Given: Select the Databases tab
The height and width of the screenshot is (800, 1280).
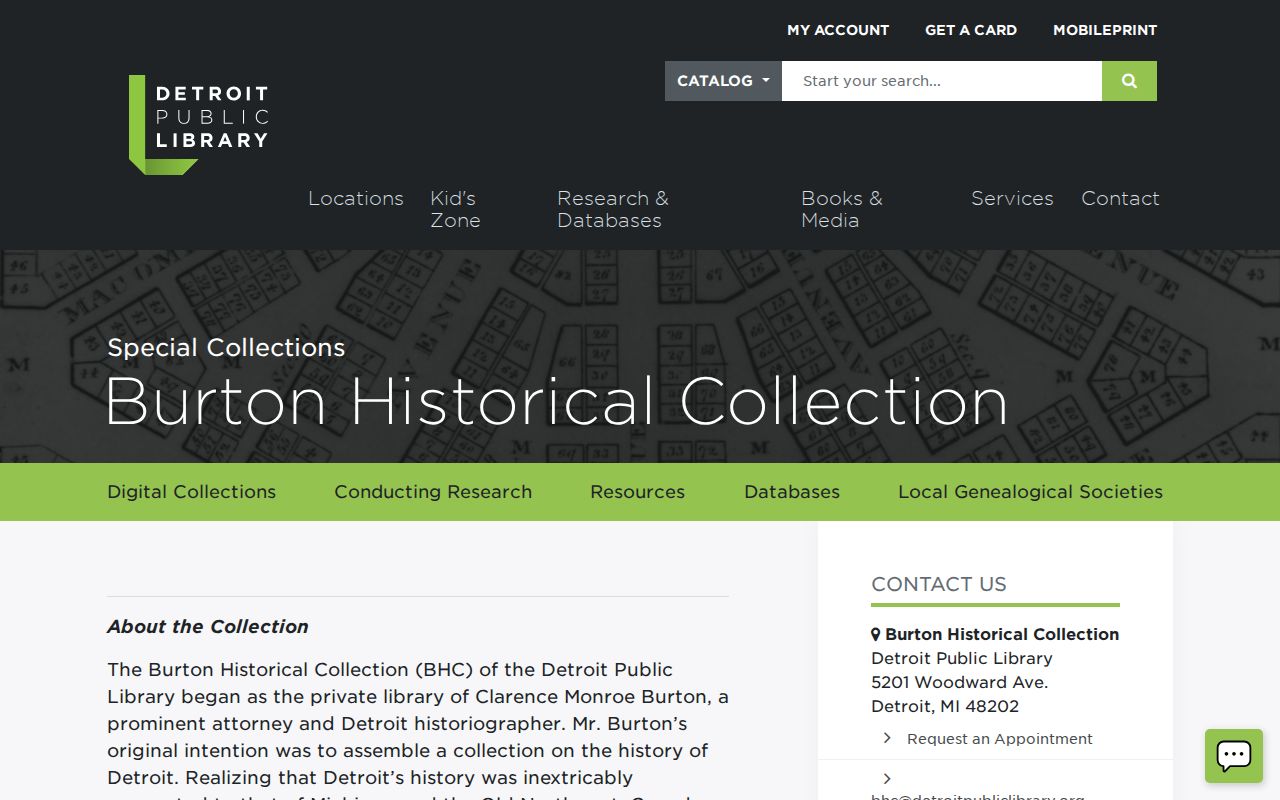Looking at the screenshot, I should click(792, 492).
